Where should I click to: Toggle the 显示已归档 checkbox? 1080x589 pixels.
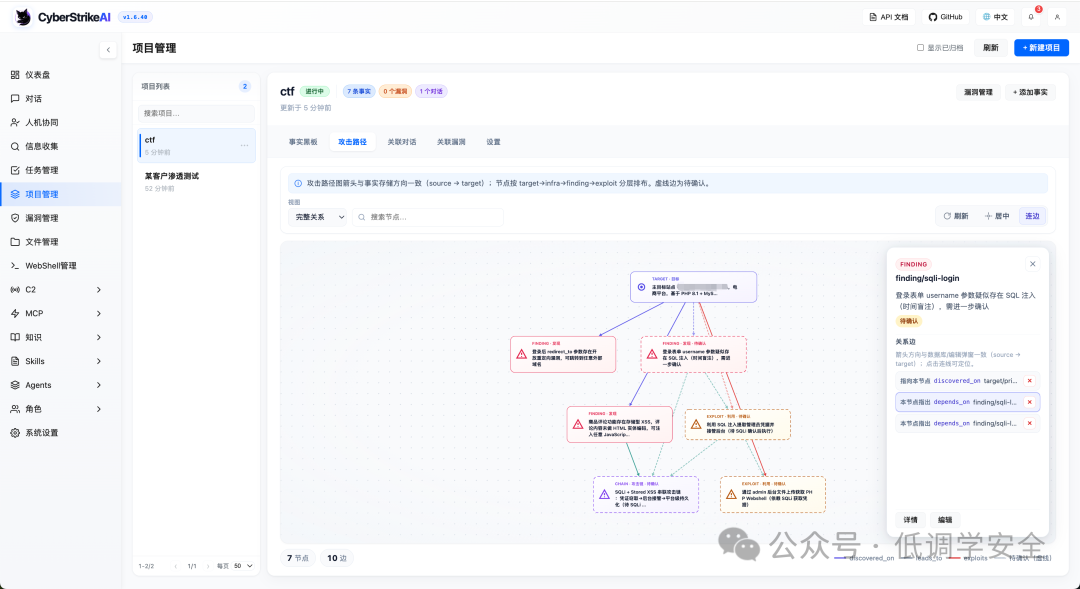click(920, 48)
